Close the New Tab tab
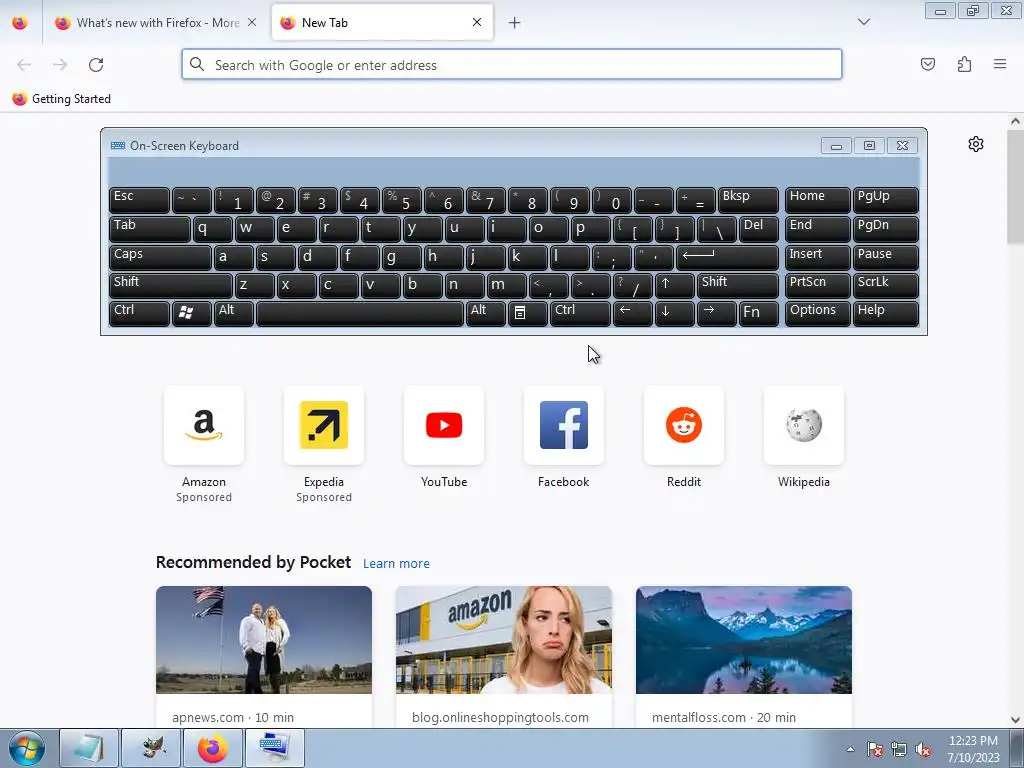This screenshot has height=768, width=1024. [x=477, y=22]
